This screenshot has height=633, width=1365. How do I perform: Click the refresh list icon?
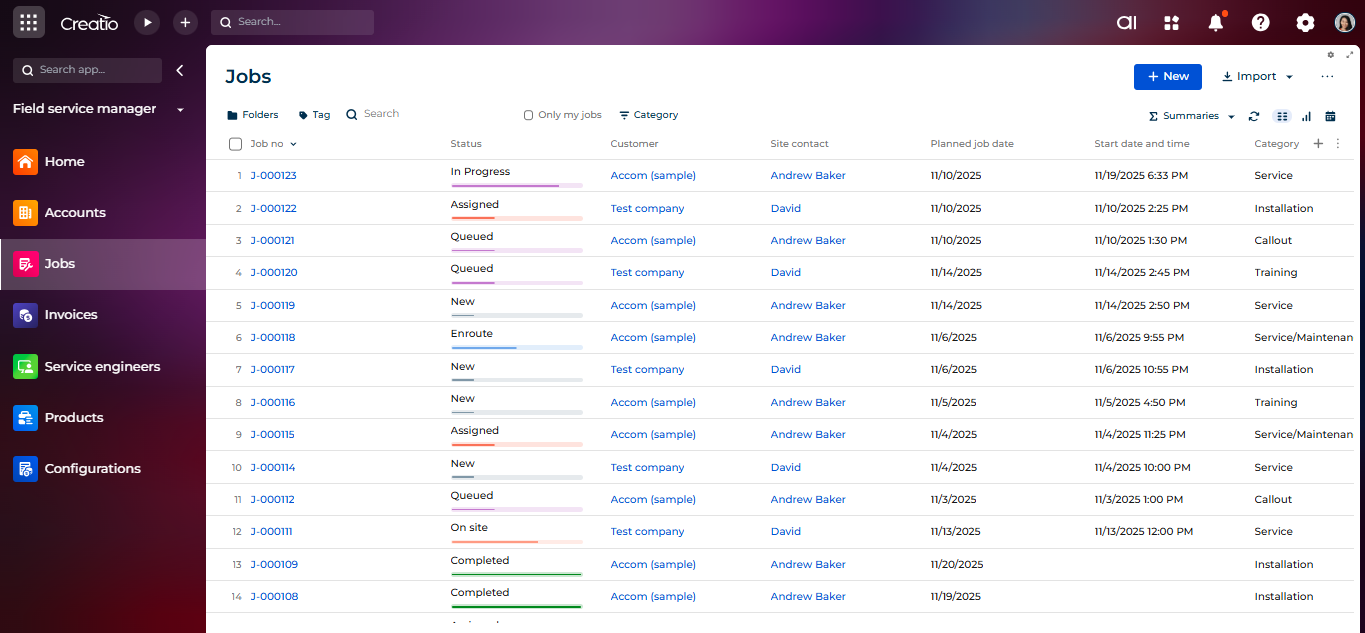1254,116
